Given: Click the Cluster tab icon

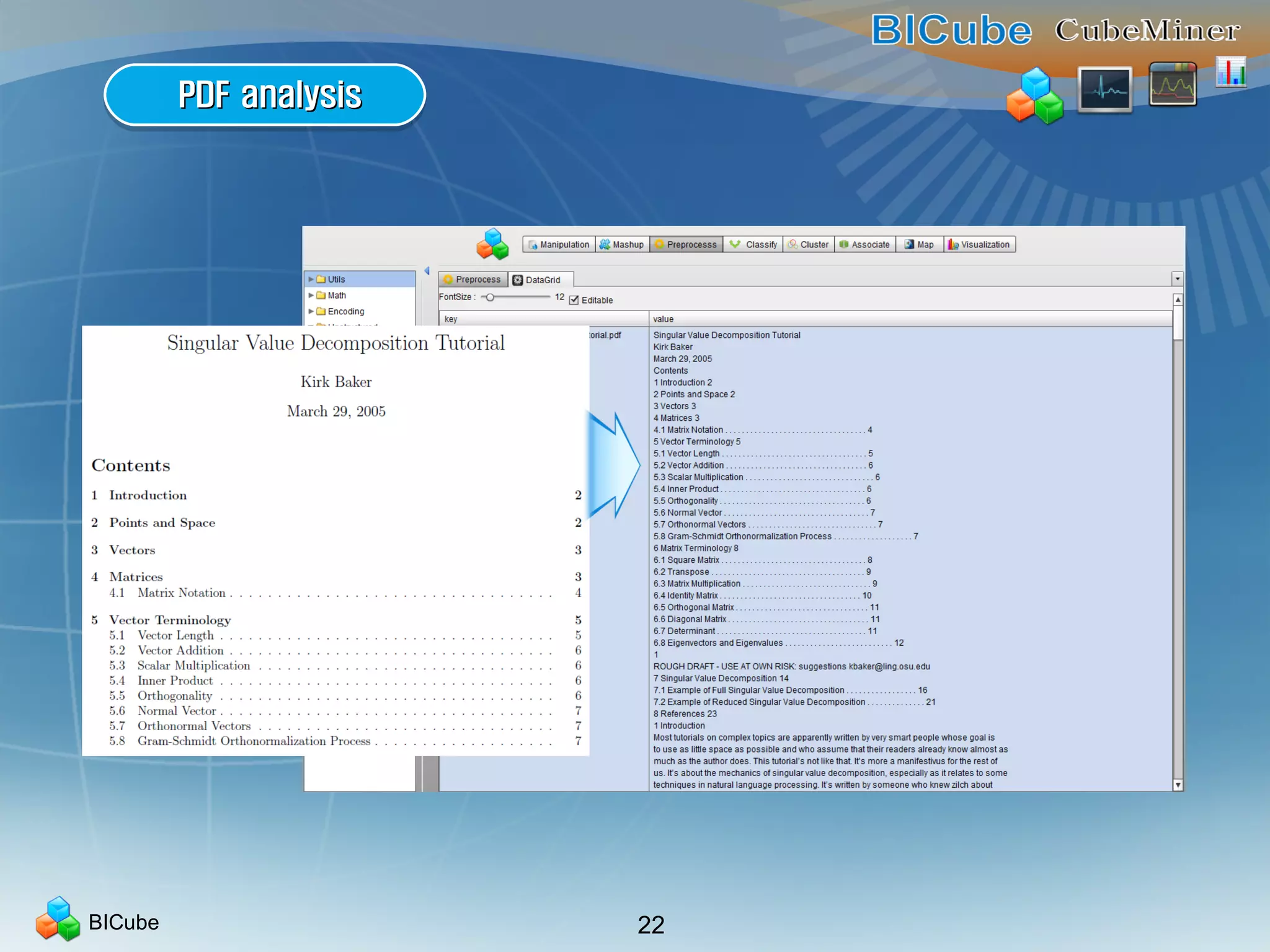Looking at the screenshot, I should point(793,244).
